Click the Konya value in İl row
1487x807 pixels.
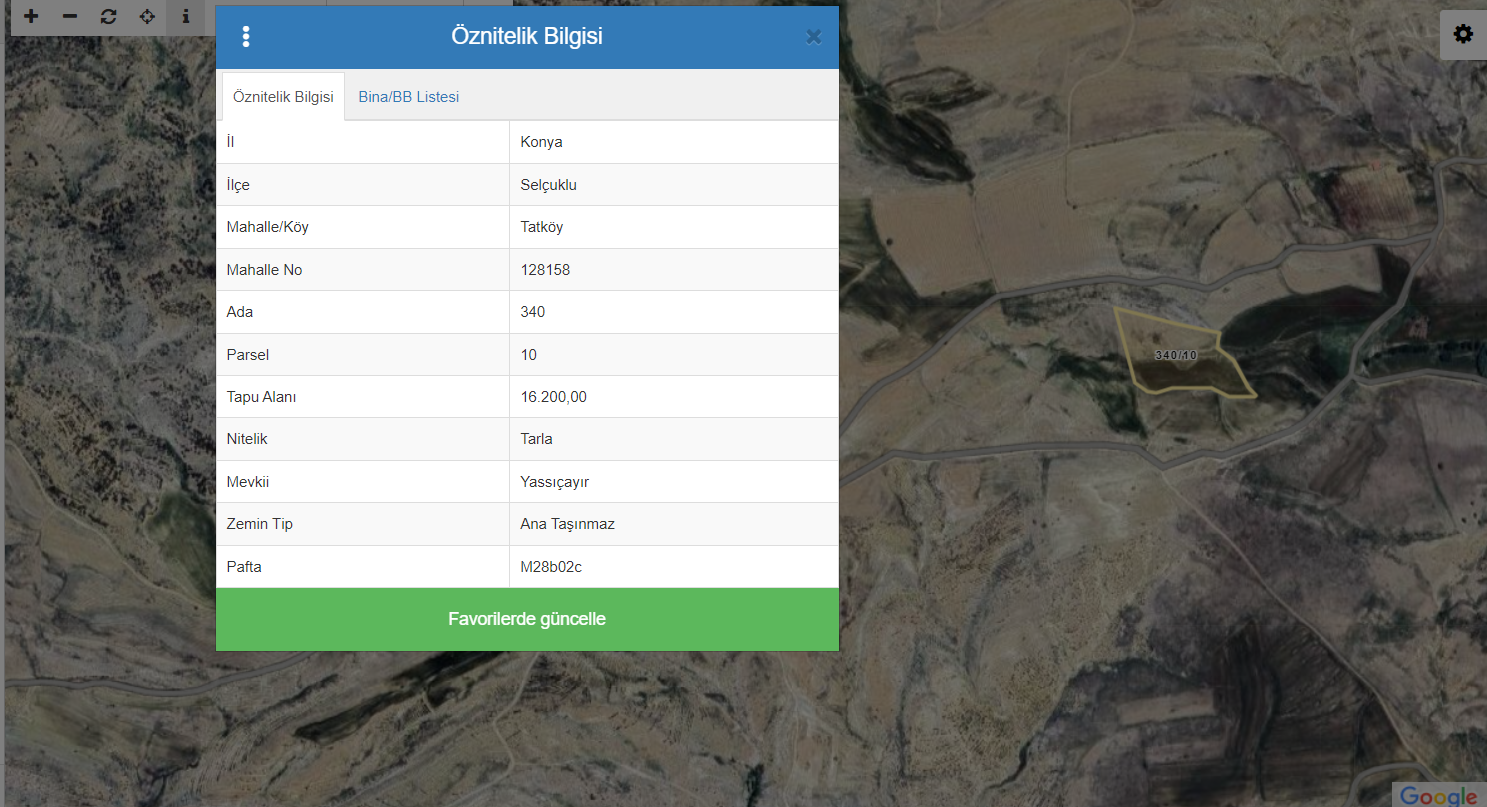click(541, 142)
